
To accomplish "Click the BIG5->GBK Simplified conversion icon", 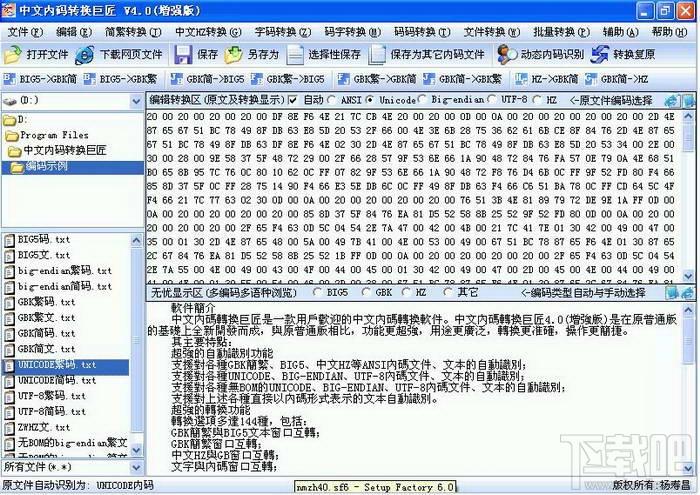I will (x=10, y=79).
